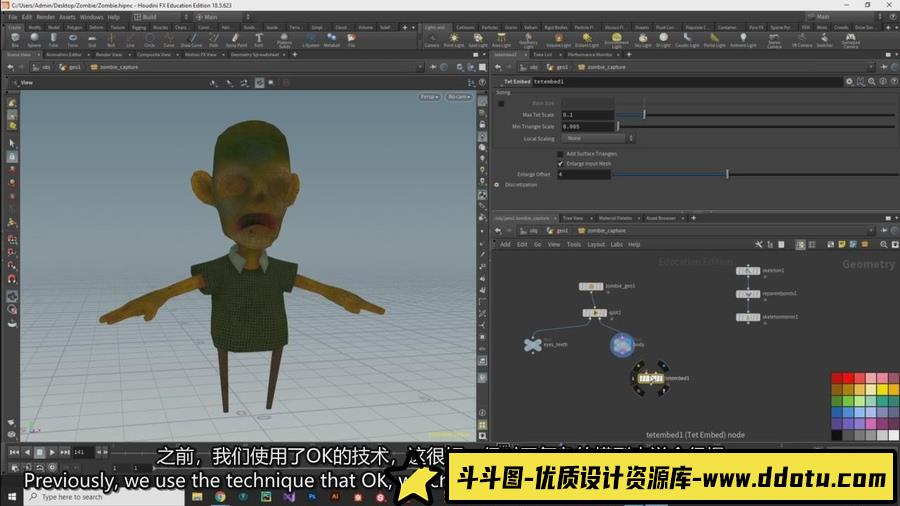Click the geo1 path button in the network pane
Screen dimensions: 900x506
[558, 231]
